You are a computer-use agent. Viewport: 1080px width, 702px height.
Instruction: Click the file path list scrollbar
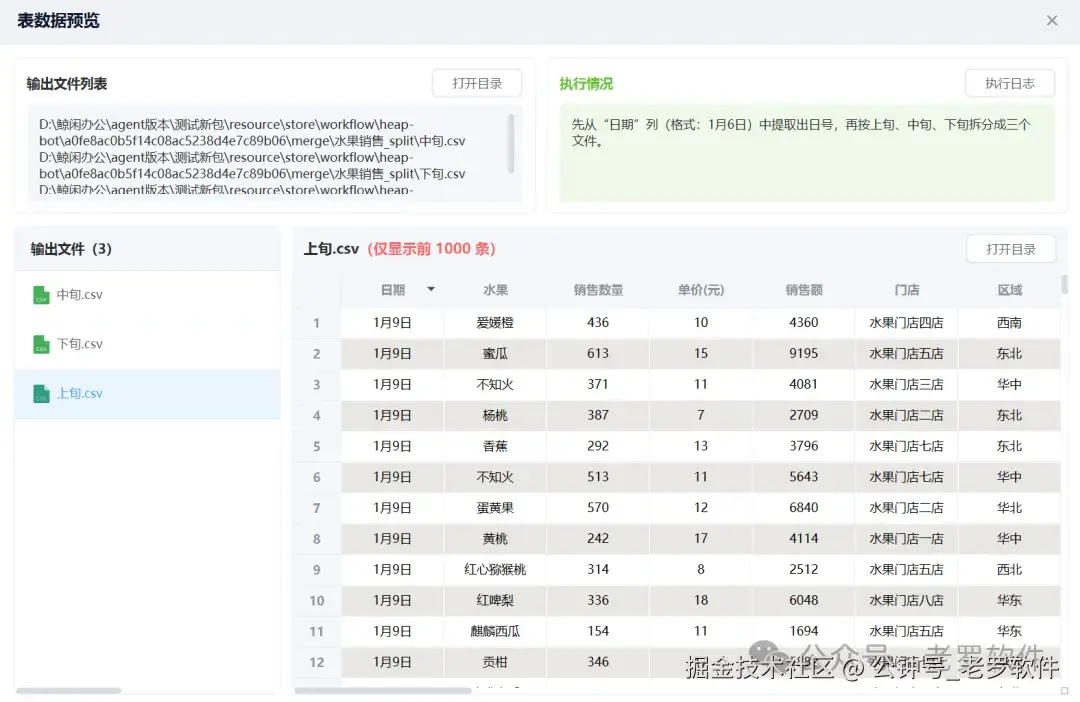511,143
